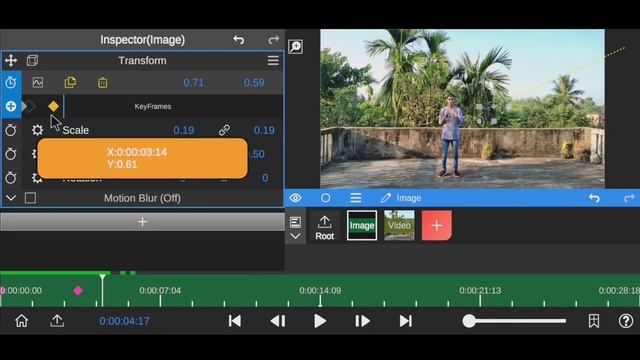The width and height of the screenshot is (640, 360).
Task: Play the preview
Action: (x=320, y=321)
